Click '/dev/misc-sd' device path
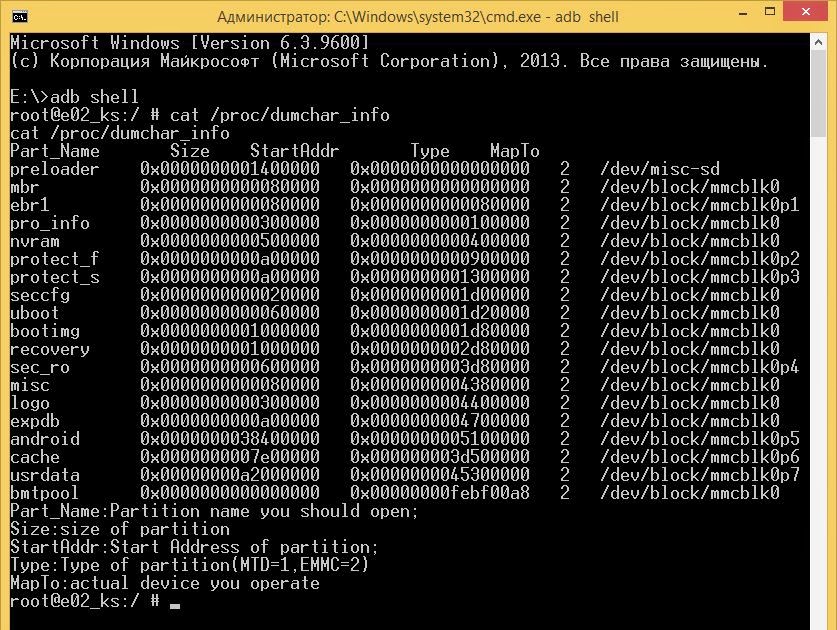The width and height of the screenshot is (837, 630). [x=660, y=169]
